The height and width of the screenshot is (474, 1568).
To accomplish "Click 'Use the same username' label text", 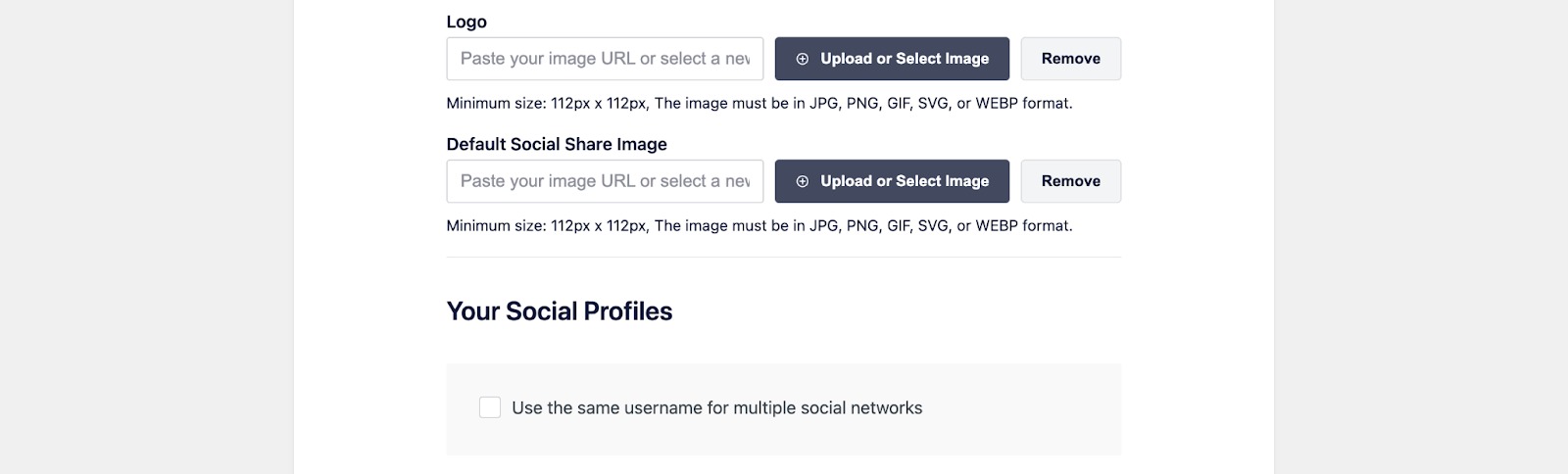I will pos(716,408).
